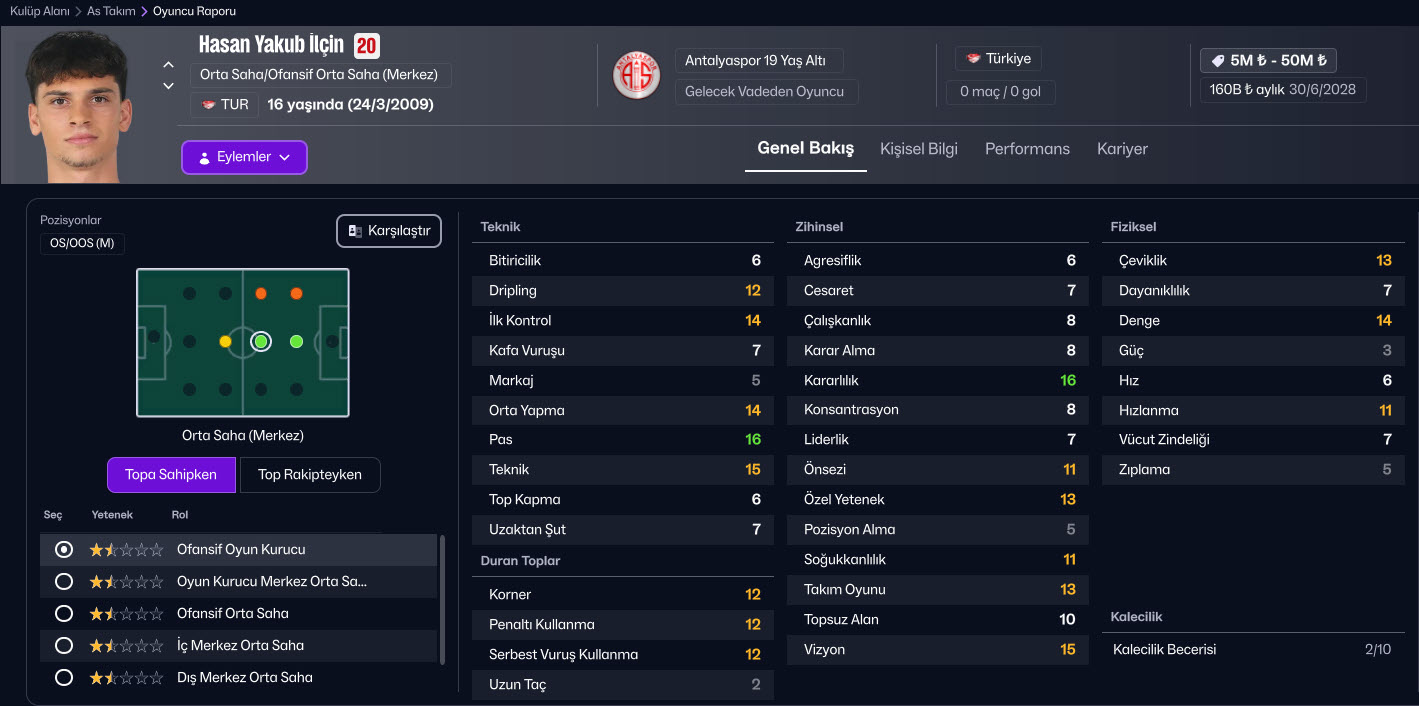Viewport: 1419px width, 706px height.
Task: Select the Dış Merkez Orta Saha radio
Action: (x=64, y=677)
